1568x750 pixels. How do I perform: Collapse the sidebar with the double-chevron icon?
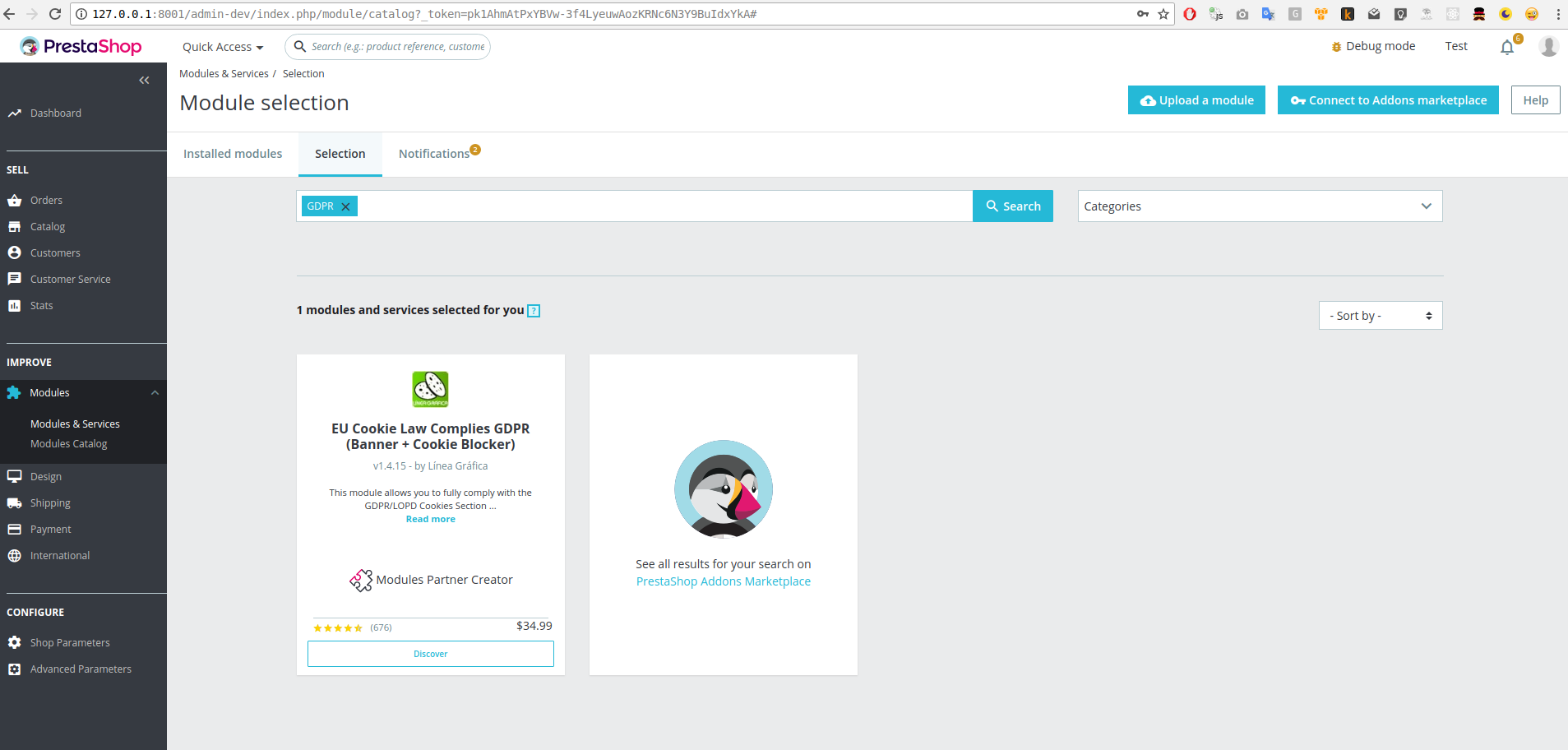point(144,80)
